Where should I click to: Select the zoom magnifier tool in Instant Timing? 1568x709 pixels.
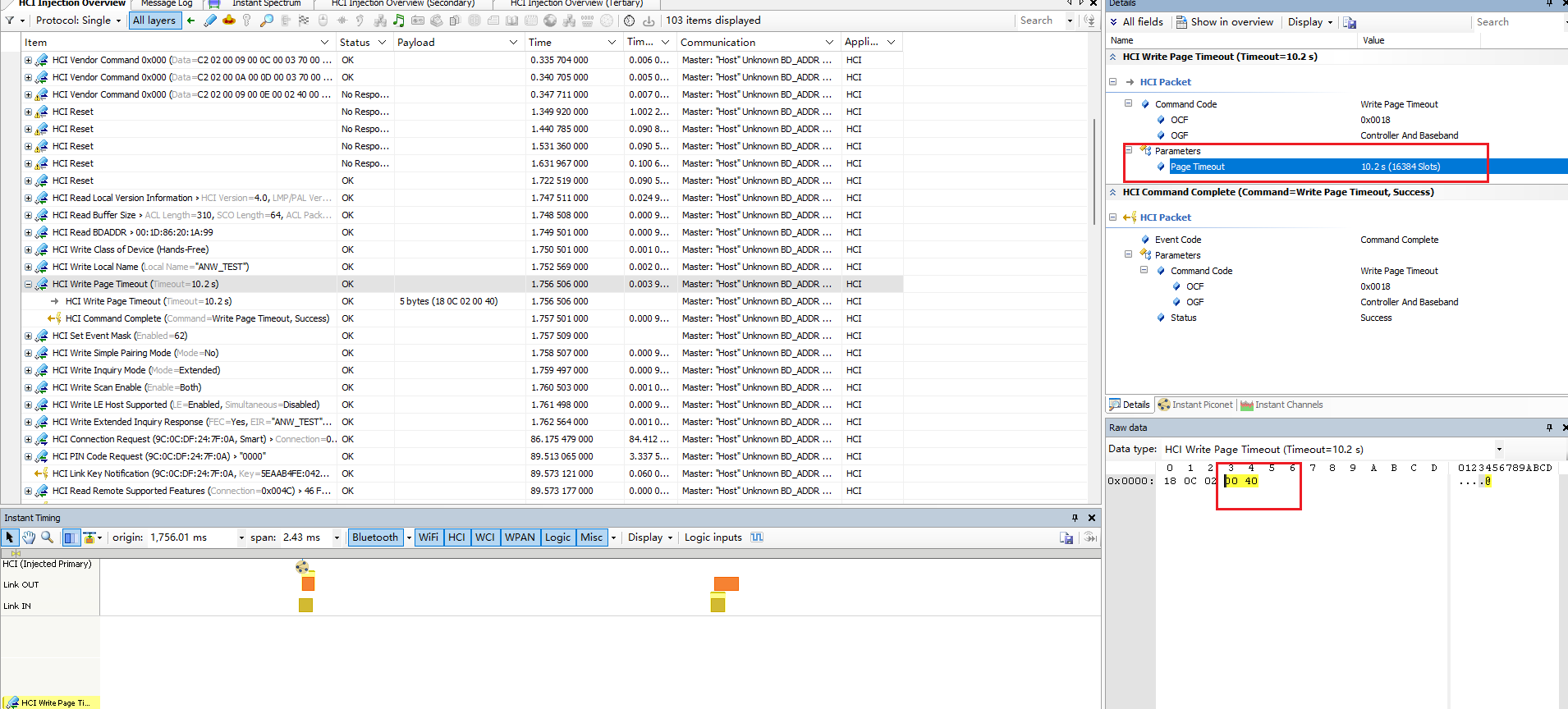tap(47, 537)
